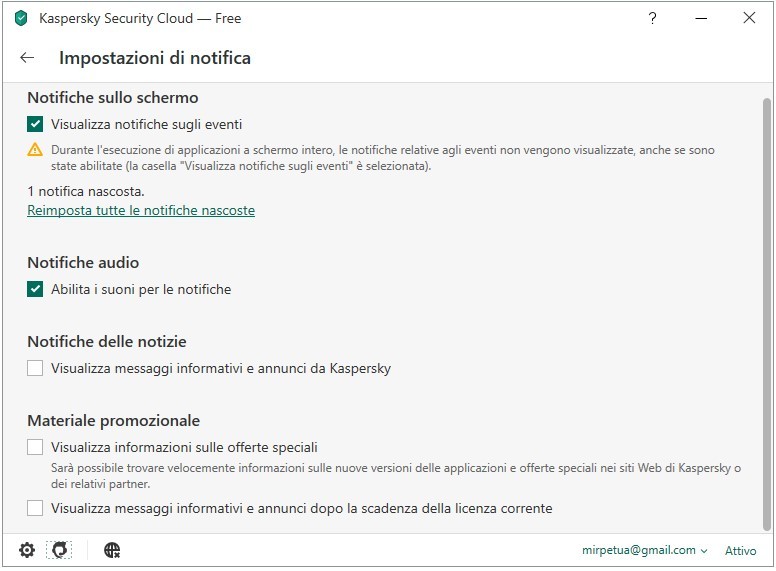Click the yellow warning triangle icon

(36, 150)
